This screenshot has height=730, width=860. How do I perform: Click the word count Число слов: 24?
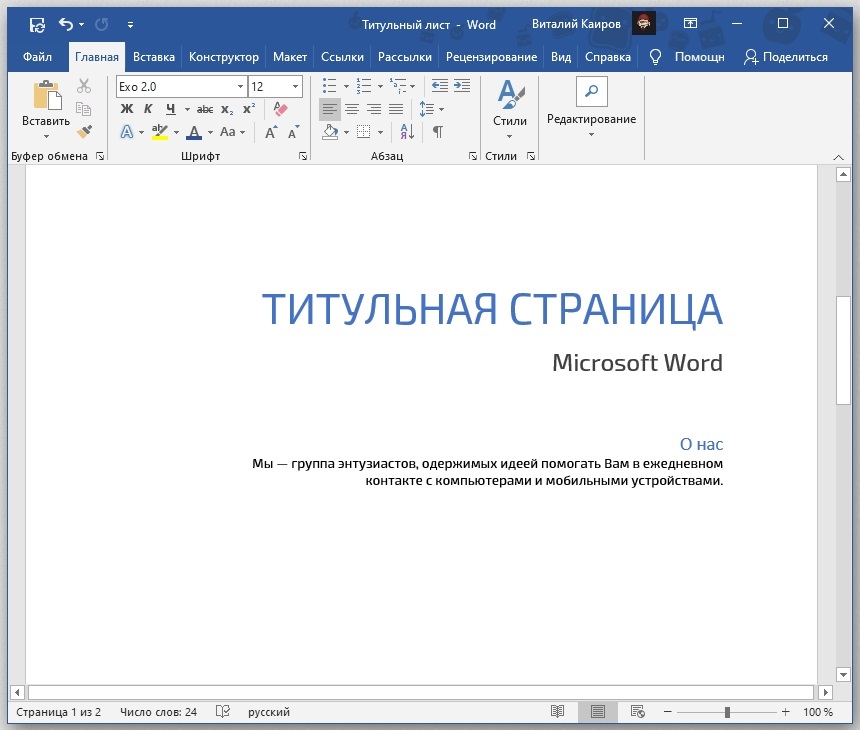[x=158, y=712]
